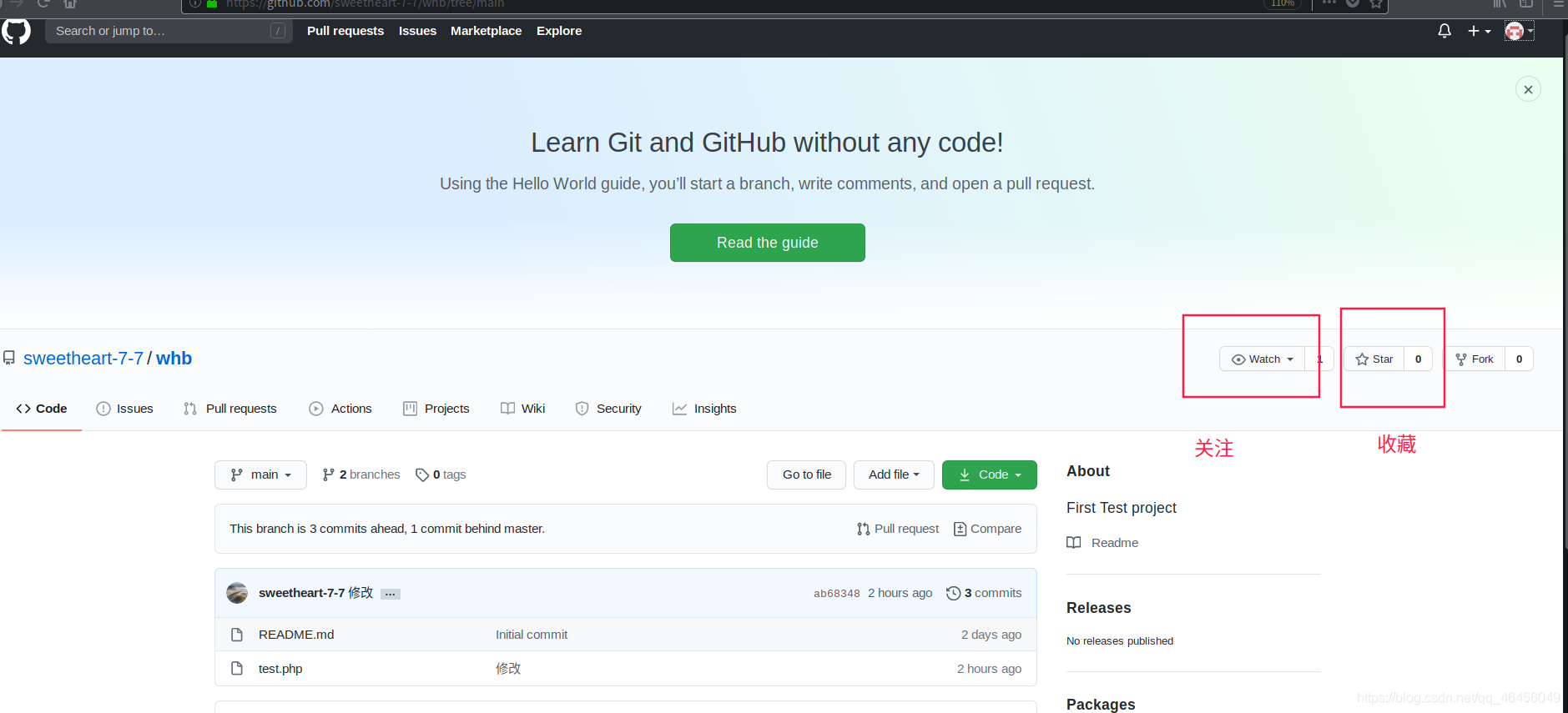Open the main branch selector
This screenshot has height=713, width=1568.
(x=260, y=474)
